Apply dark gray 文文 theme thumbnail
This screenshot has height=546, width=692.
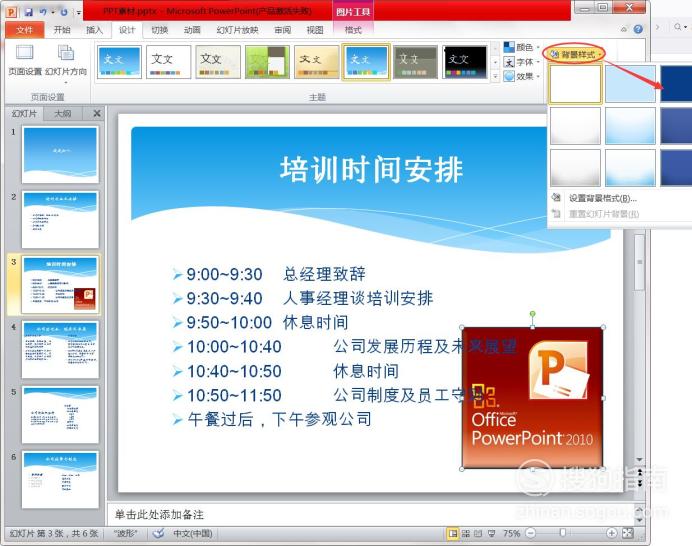coord(415,62)
